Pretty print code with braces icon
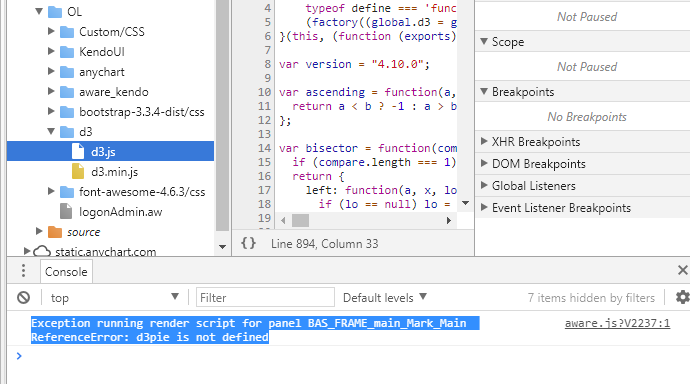The height and width of the screenshot is (384, 690). (x=248, y=243)
